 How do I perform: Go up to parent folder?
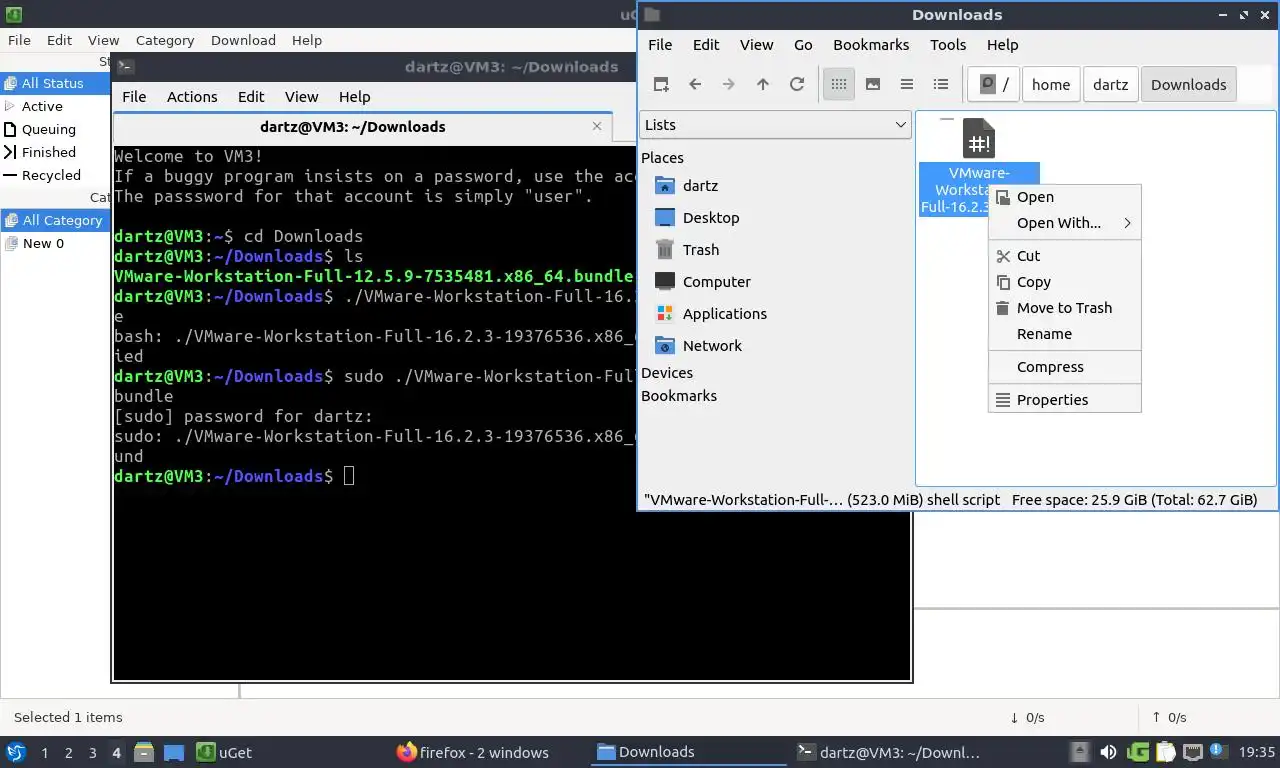[x=763, y=85]
